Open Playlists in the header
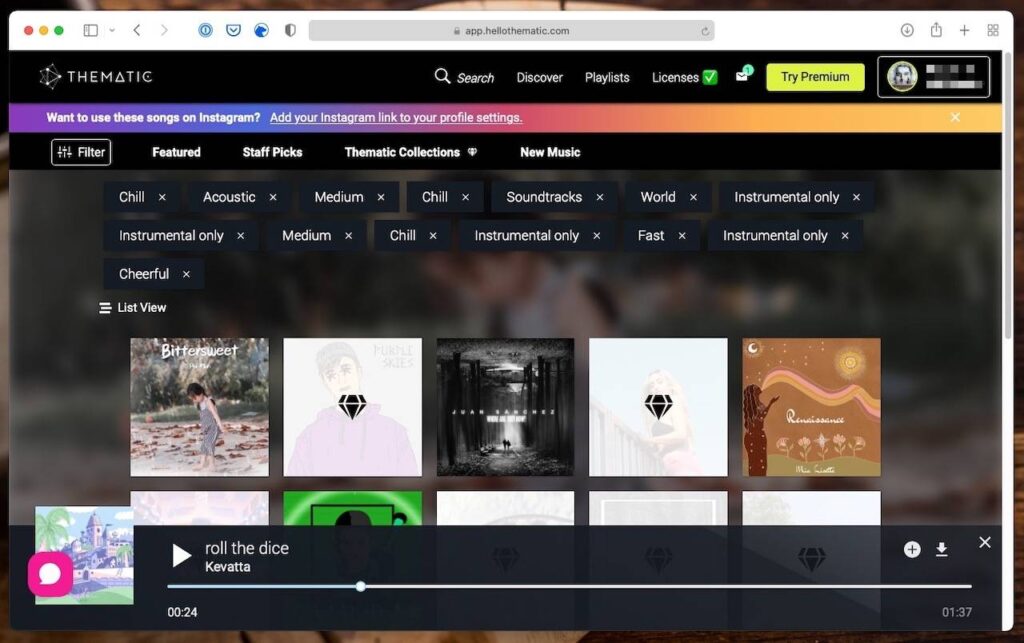Image resolution: width=1024 pixels, height=643 pixels. click(x=607, y=77)
